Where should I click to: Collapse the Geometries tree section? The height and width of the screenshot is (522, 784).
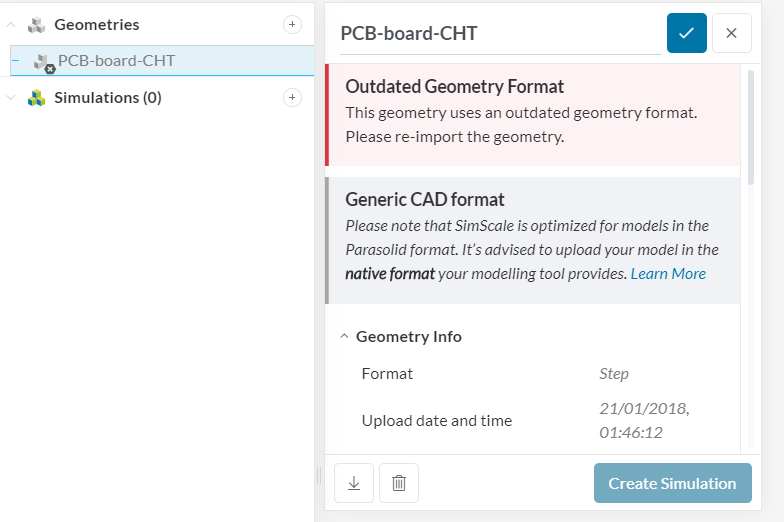click(11, 24)
